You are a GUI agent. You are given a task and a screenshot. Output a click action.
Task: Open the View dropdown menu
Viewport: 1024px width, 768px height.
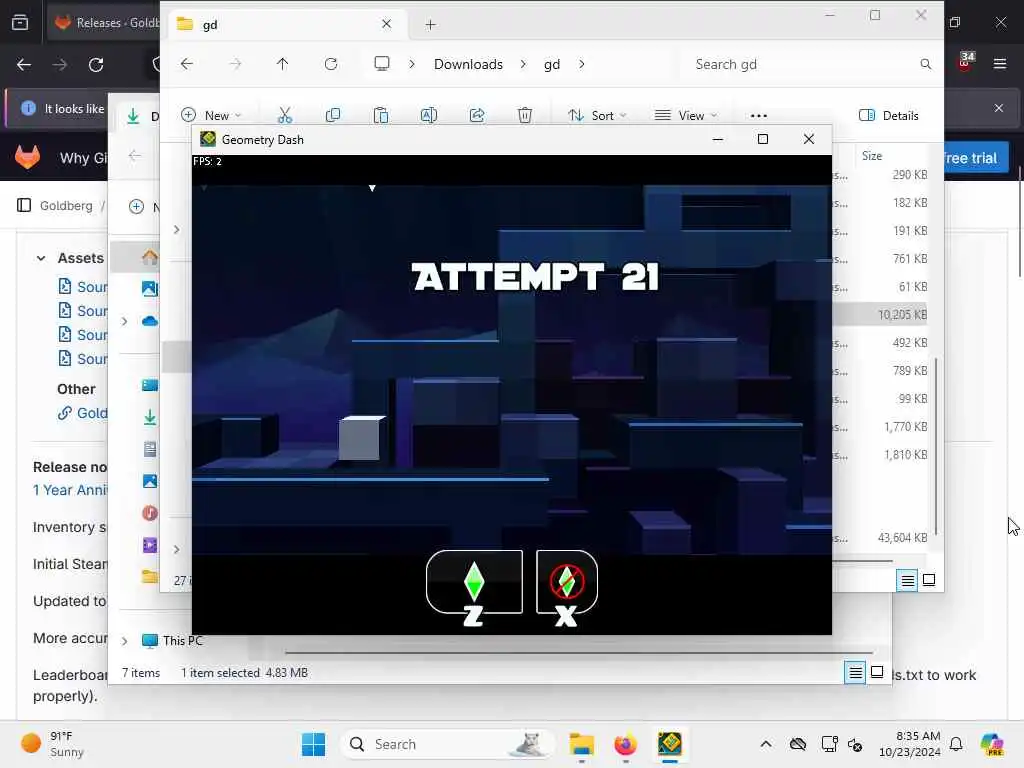point(686,116)
